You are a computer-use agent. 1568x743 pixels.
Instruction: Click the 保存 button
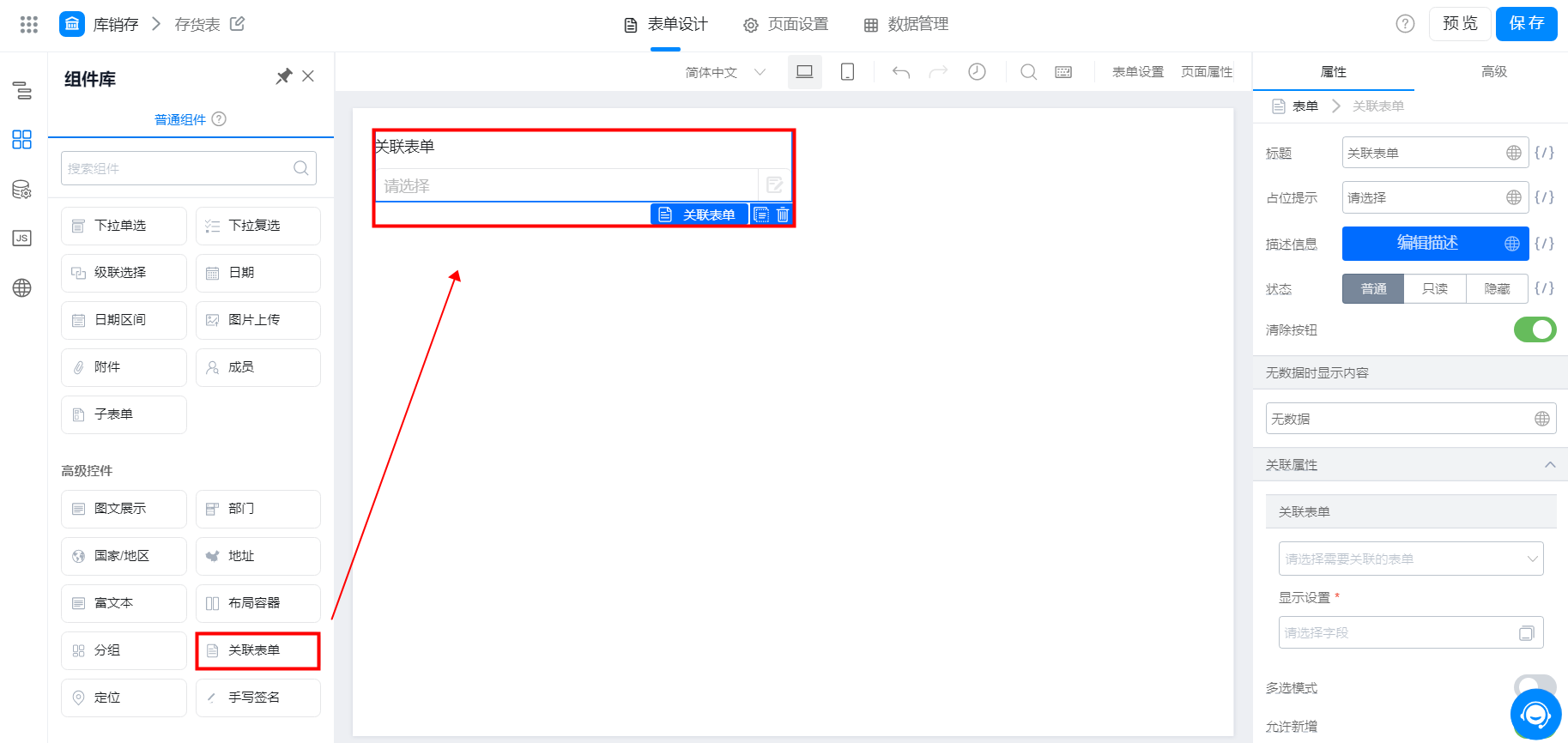1527,24
